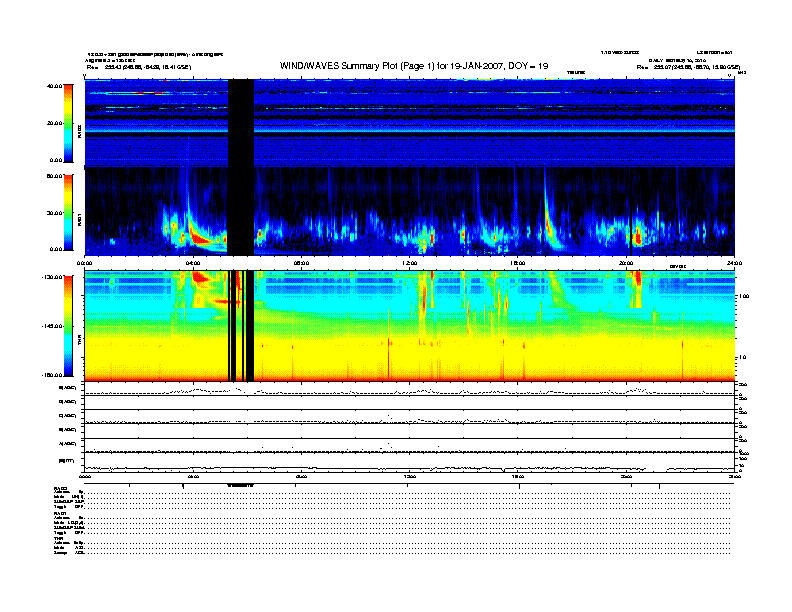Viewport: 792px width, 612px height.
Task: Click the 10 frequency label beside TNR
Action: (x=745, y=358)
